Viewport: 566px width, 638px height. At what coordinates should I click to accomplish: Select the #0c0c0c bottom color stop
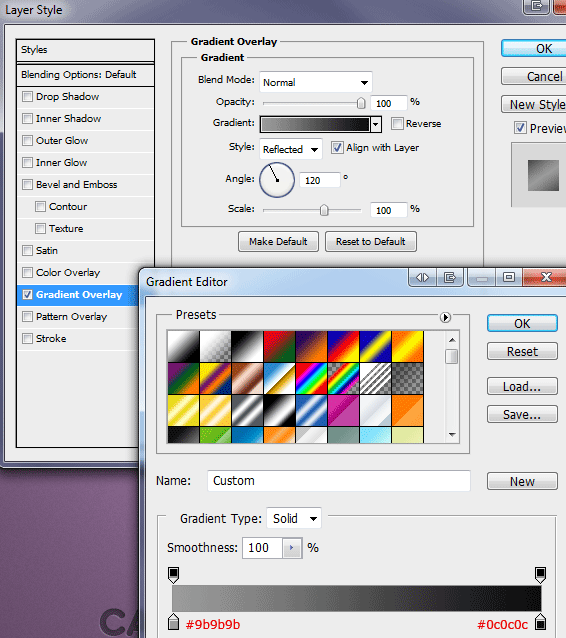click(x=540, y=622)
